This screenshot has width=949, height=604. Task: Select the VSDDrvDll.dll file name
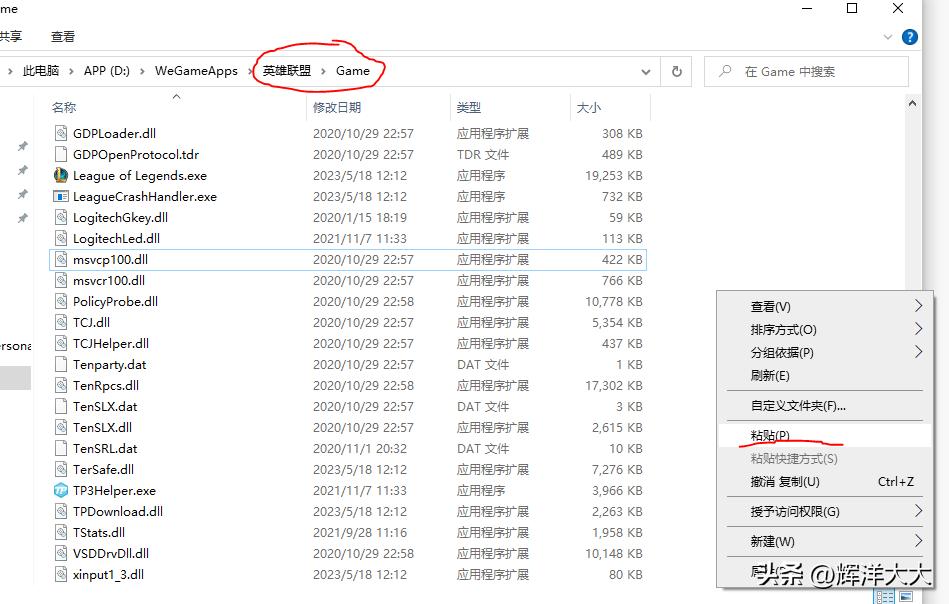(111, 553)
